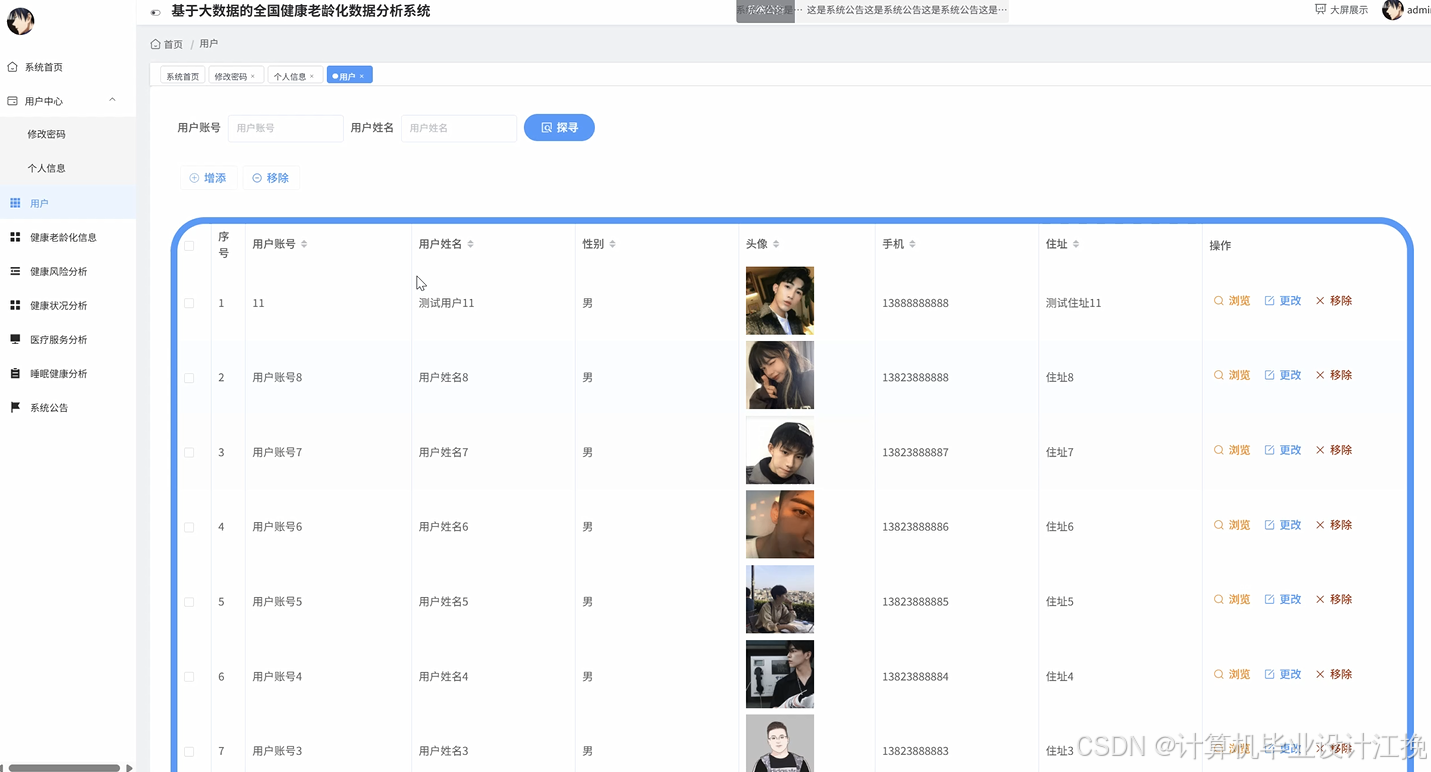
Task: Click 移除 for 用户姓名4 row
Action: point(1334,674)
